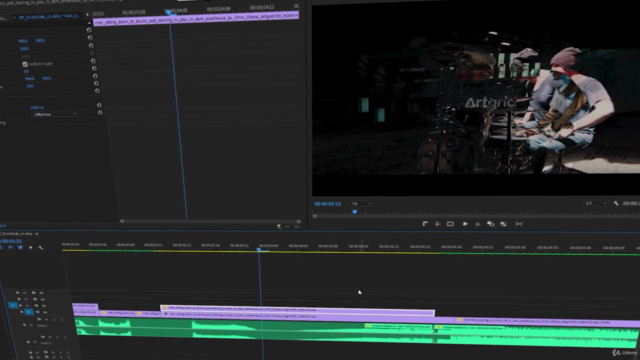The image size is (640, 360).
Task: Open the Timeline Display Settings wrench
Action: click(x=40, y=247)
